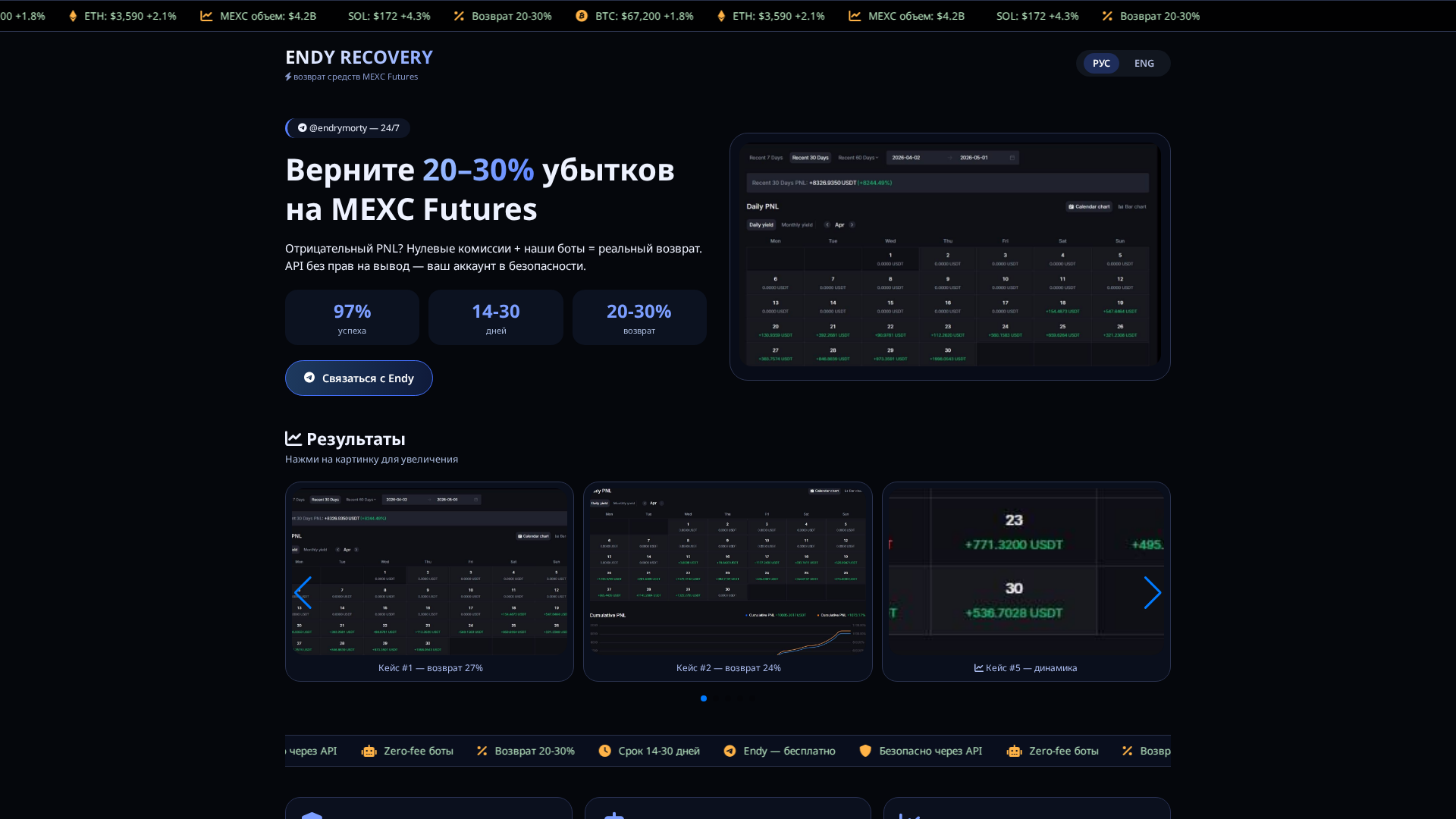Open the ENDY RECOVERY logo link
Image resolution: width=1456 pixels, height=819 pixels.
click(359, 58)
